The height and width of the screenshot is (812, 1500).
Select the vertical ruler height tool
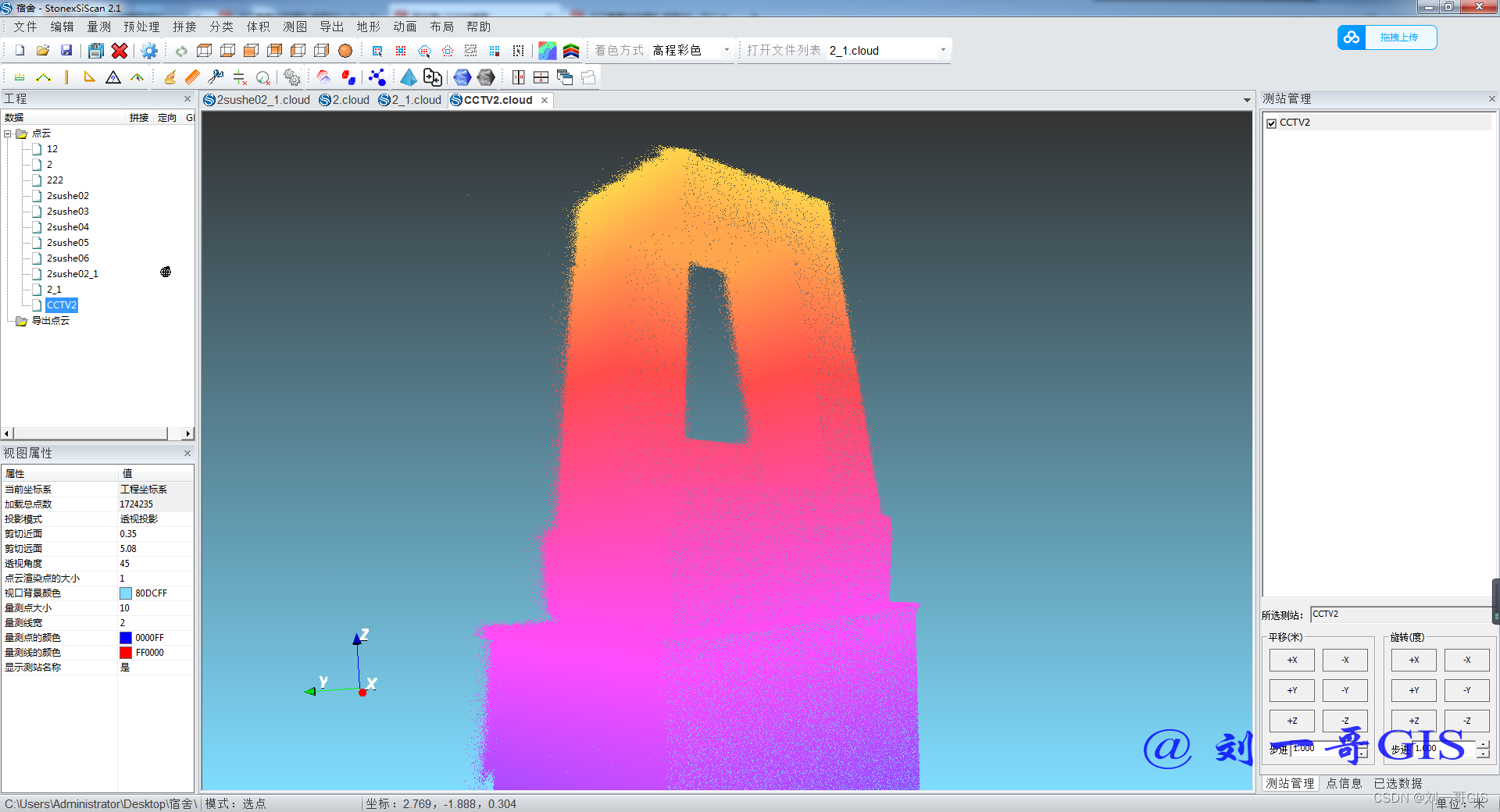coord(66,77)
